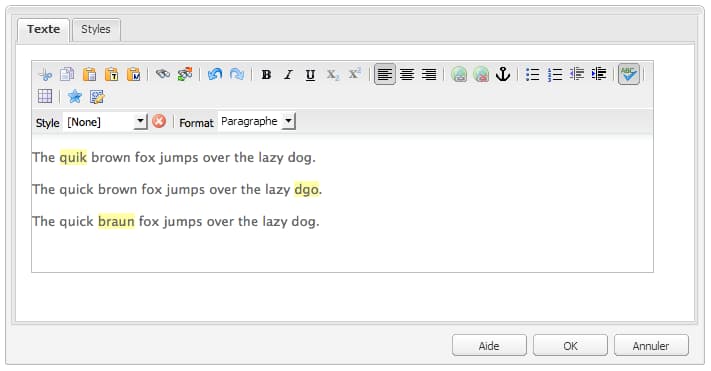Click Paste from Word icon
The height and width of the screenshot is (371, 711).
click(x=134, y=74)
